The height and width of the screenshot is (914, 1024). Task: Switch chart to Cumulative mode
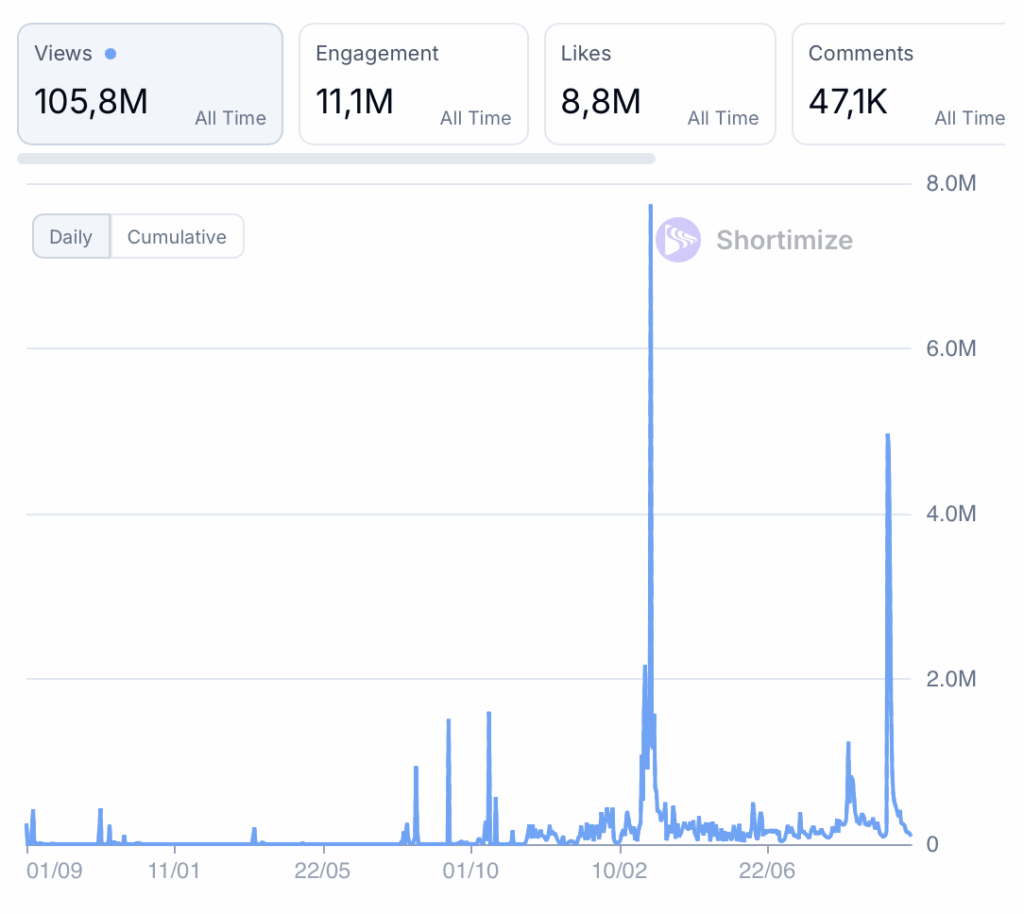tap(177, 237)
